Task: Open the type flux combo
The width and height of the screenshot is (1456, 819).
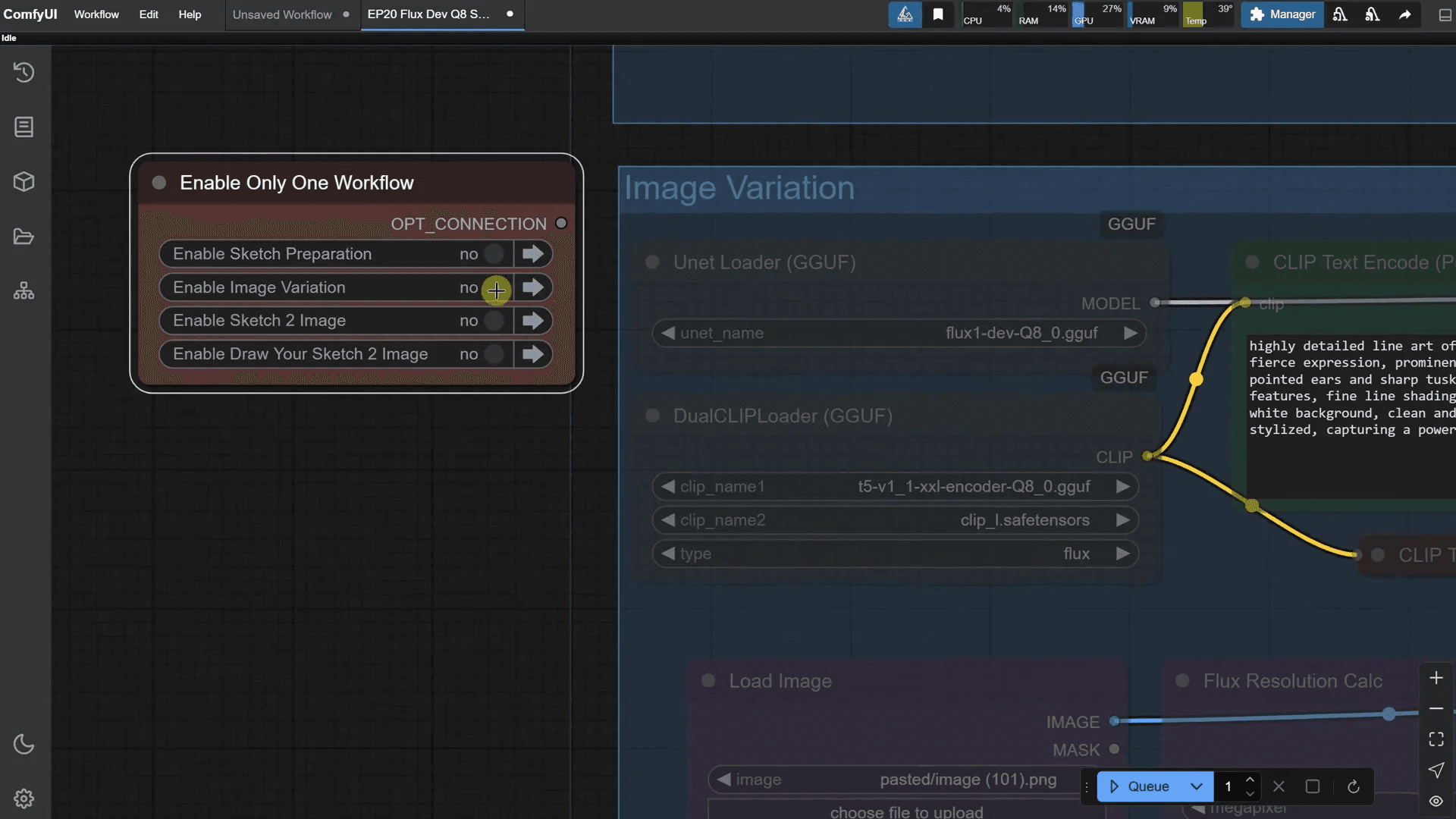Action: 895,554
